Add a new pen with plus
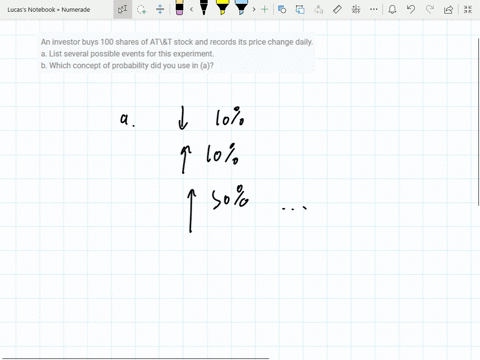480x360 pixels. coord(264,9)
